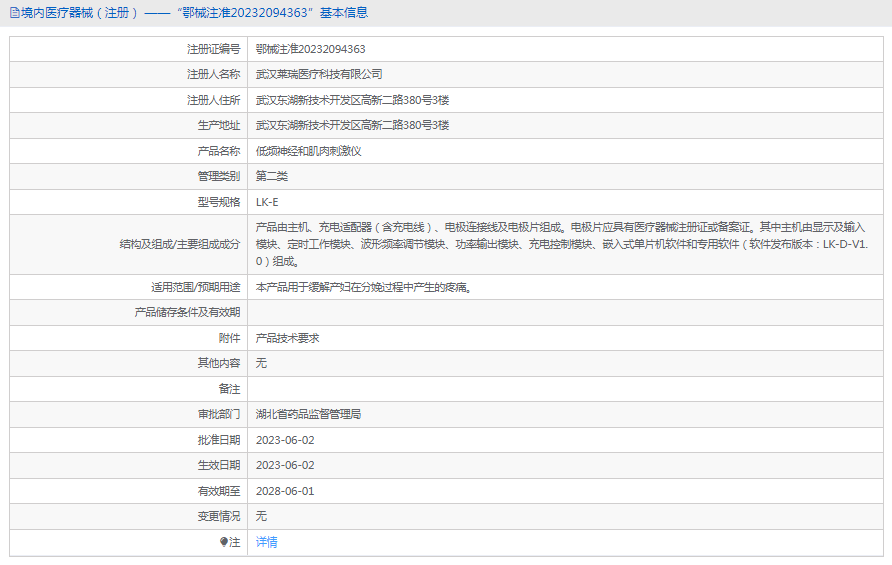Viewport: 892px width, 565px height.
Task: Click the intended use text 本产品用于缓解产妇
Action: (x=364, y=287)
